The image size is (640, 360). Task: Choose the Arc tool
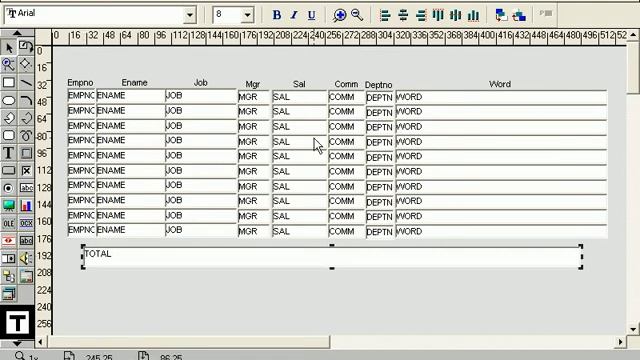(x=26, y=100)
